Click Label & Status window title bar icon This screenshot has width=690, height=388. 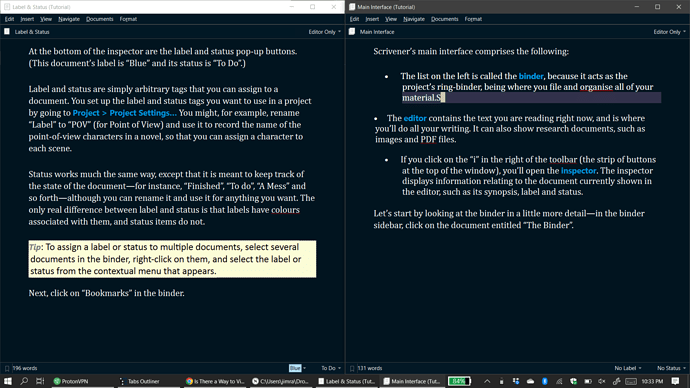click(7, 7)
